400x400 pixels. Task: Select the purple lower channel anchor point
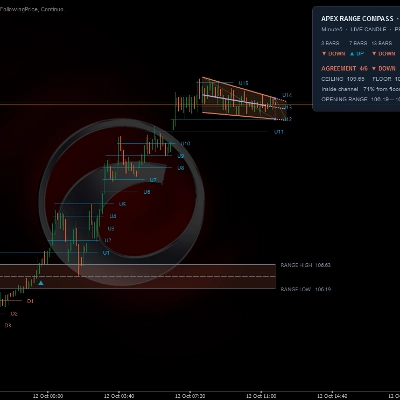pos(275,119)
